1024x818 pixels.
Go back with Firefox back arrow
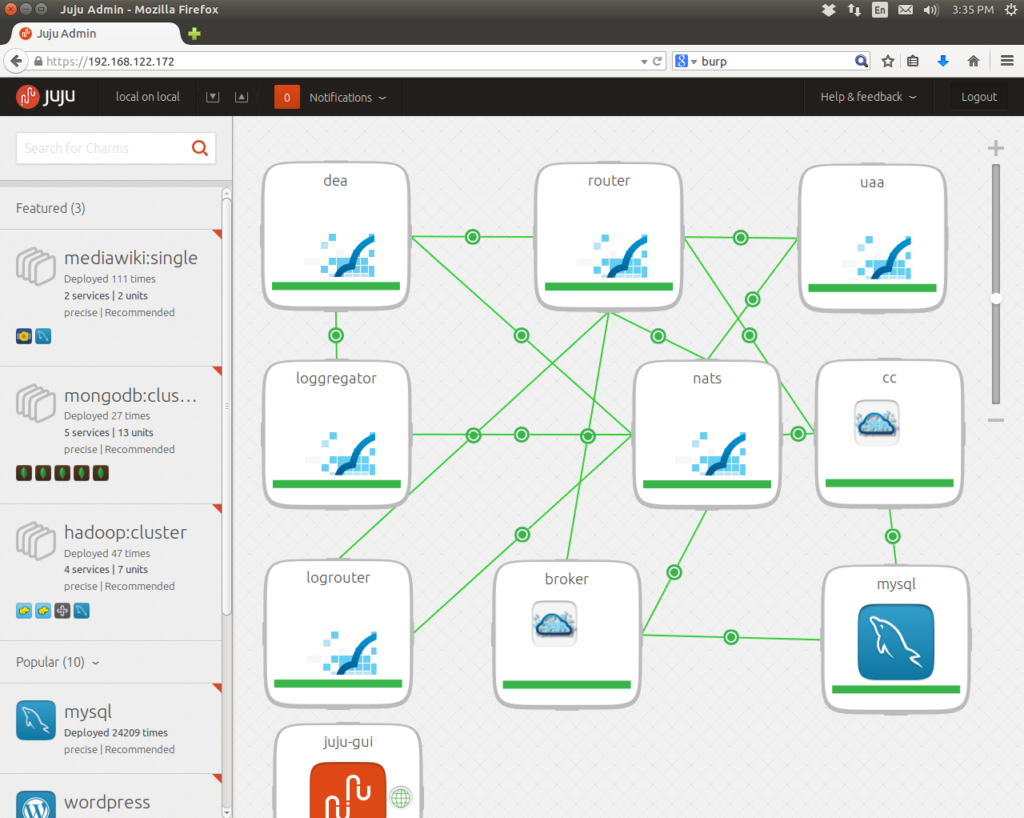pos(16,61)
